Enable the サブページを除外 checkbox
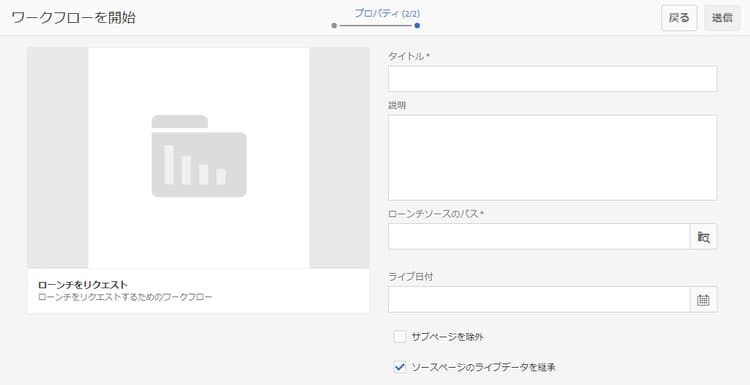Image resolution: width=750 pixels, height=385 pixels. point(399,337)
